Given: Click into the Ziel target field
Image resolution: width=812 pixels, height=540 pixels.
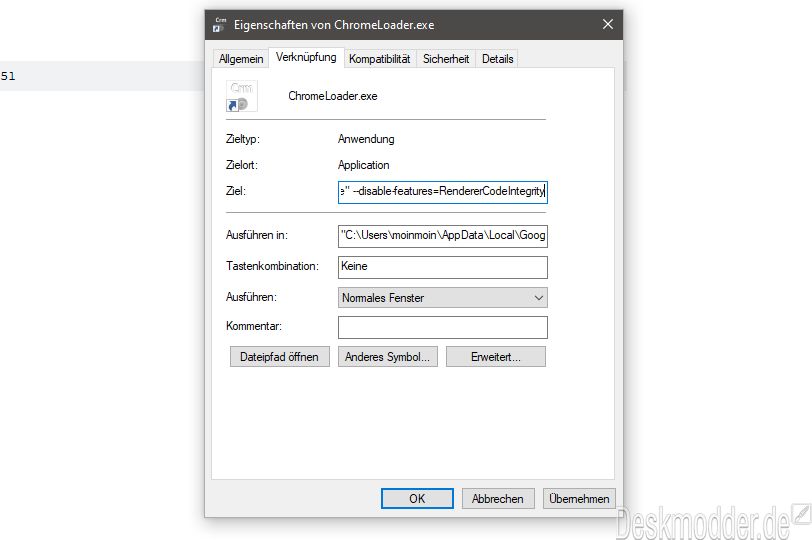Looking at the screenshot, I should (x=443, y=192).
